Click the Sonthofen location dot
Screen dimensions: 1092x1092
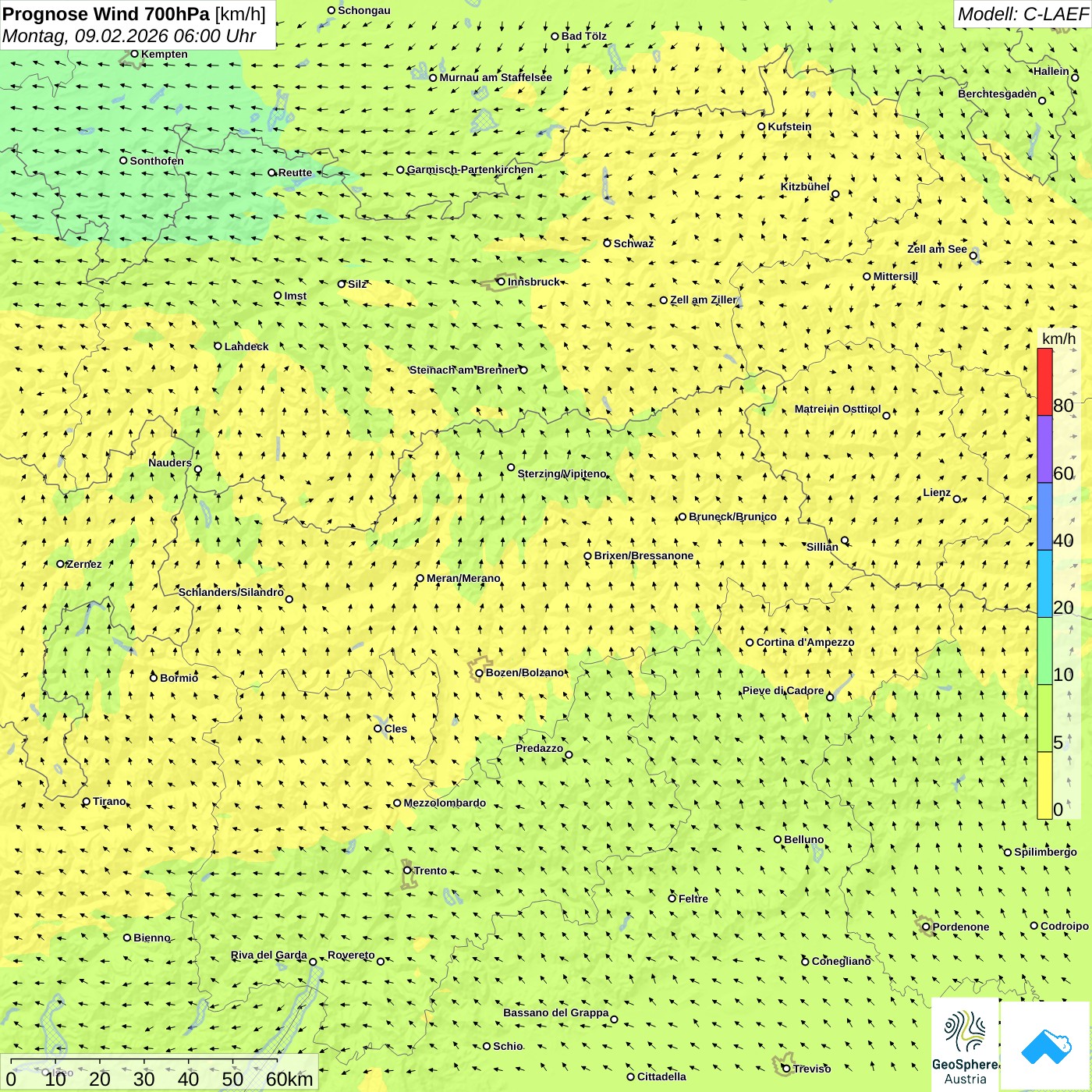pyautogui.click(x=123, y=161)
